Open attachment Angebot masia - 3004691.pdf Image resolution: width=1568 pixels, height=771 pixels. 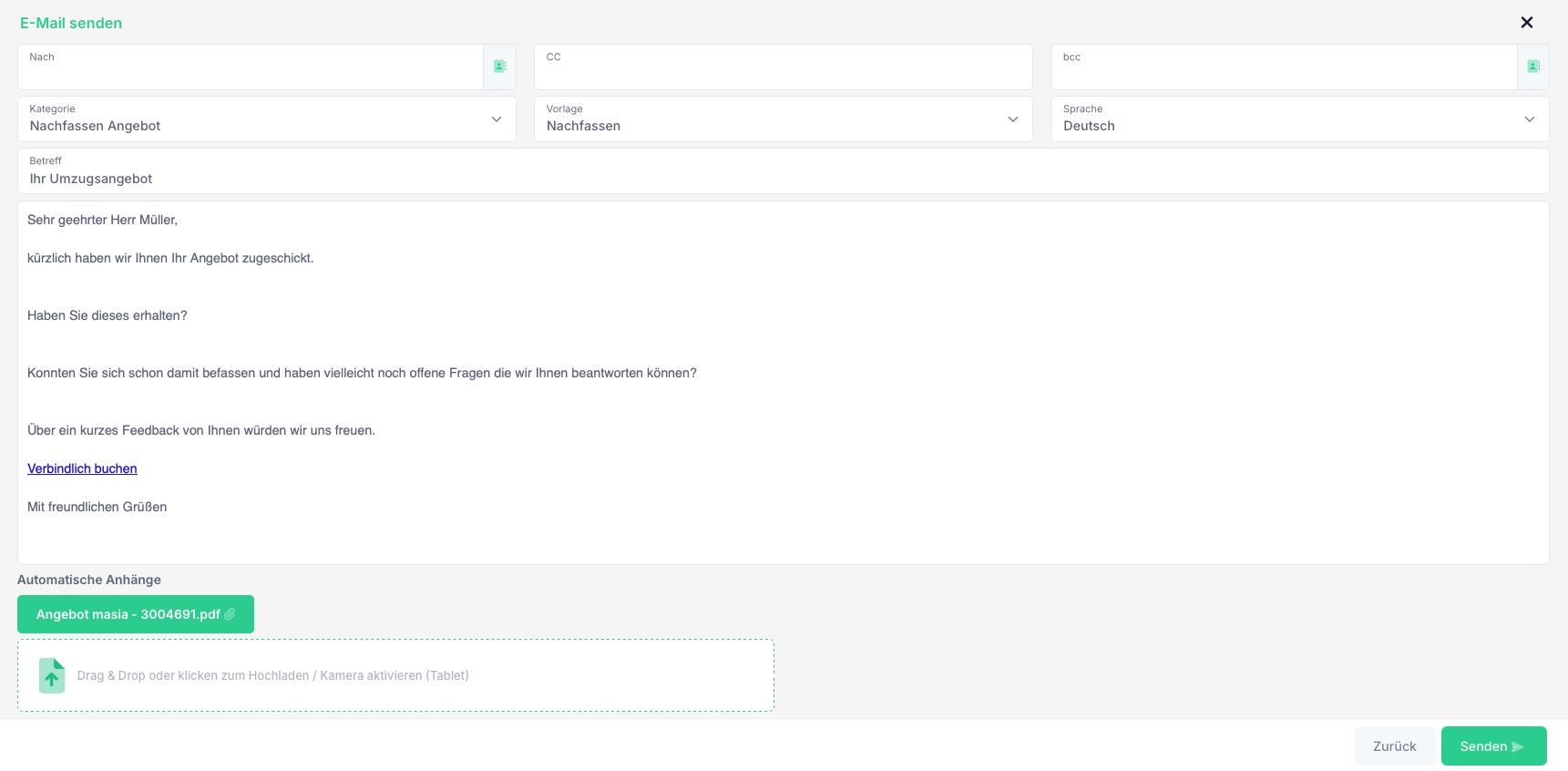pyautogui.click(x=136, y=614)
